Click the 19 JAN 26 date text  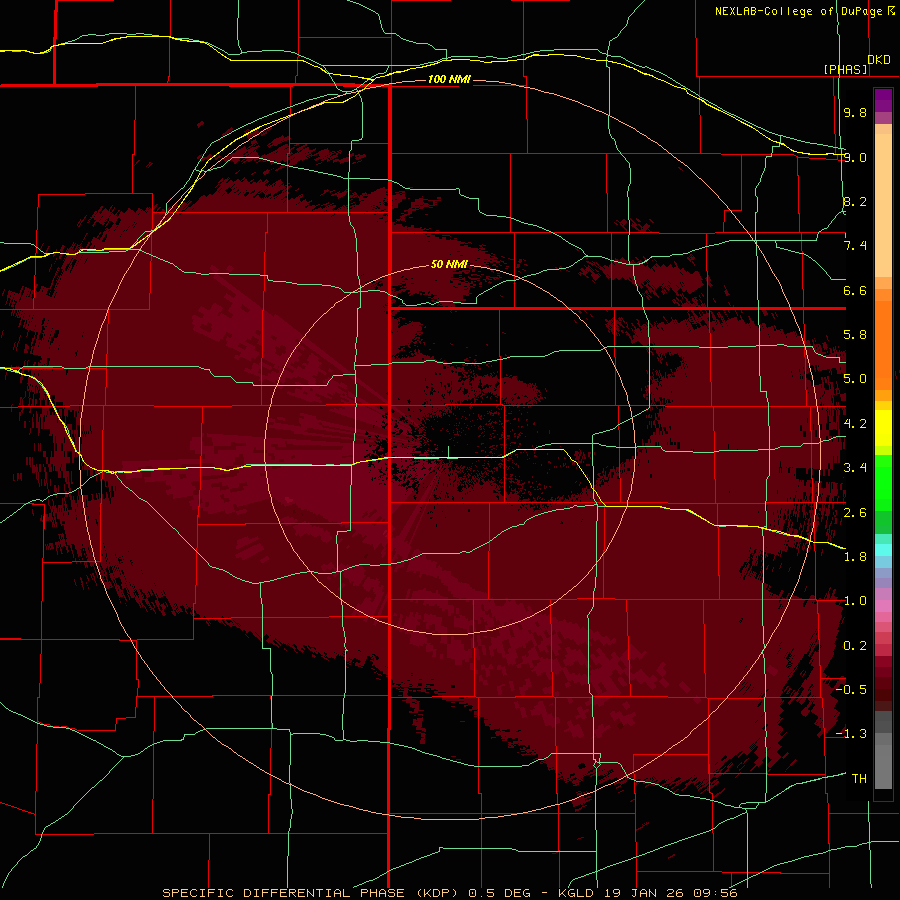(643, 893)
